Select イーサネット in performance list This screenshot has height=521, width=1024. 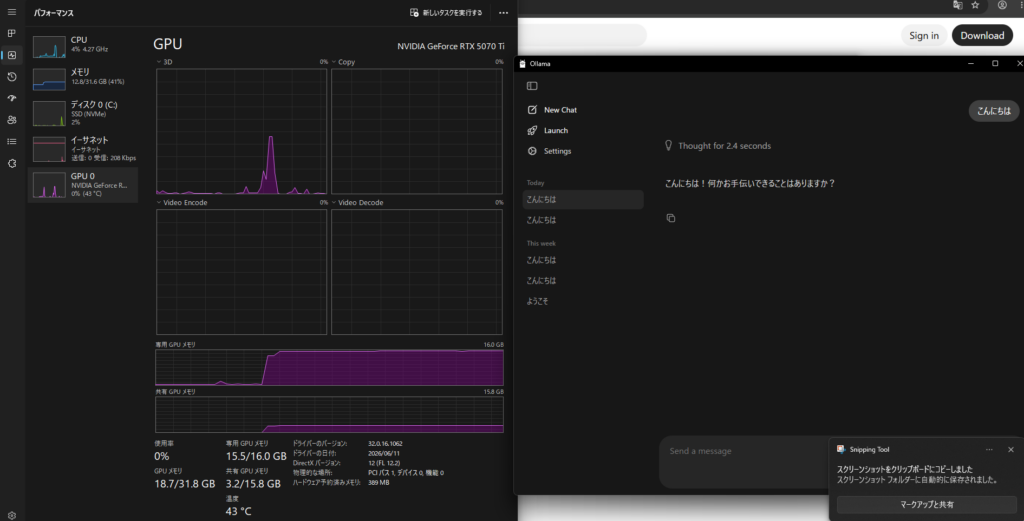click(83, 149)
